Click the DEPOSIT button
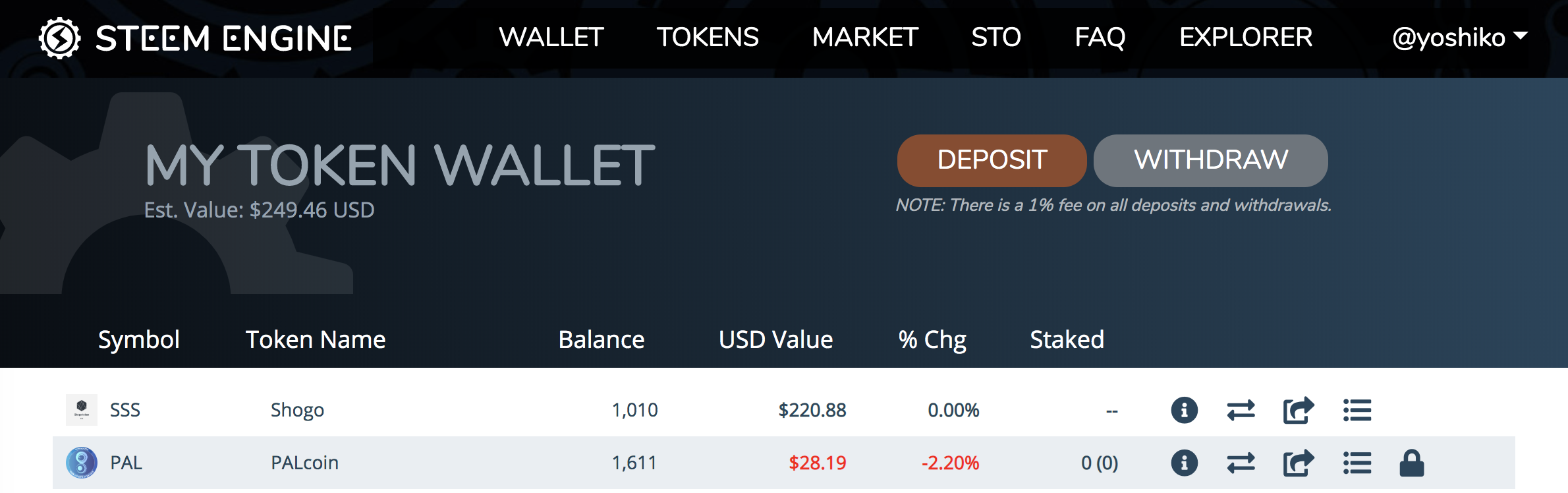The width and height of the screenshot is (1568, 493). click(992, 160)
